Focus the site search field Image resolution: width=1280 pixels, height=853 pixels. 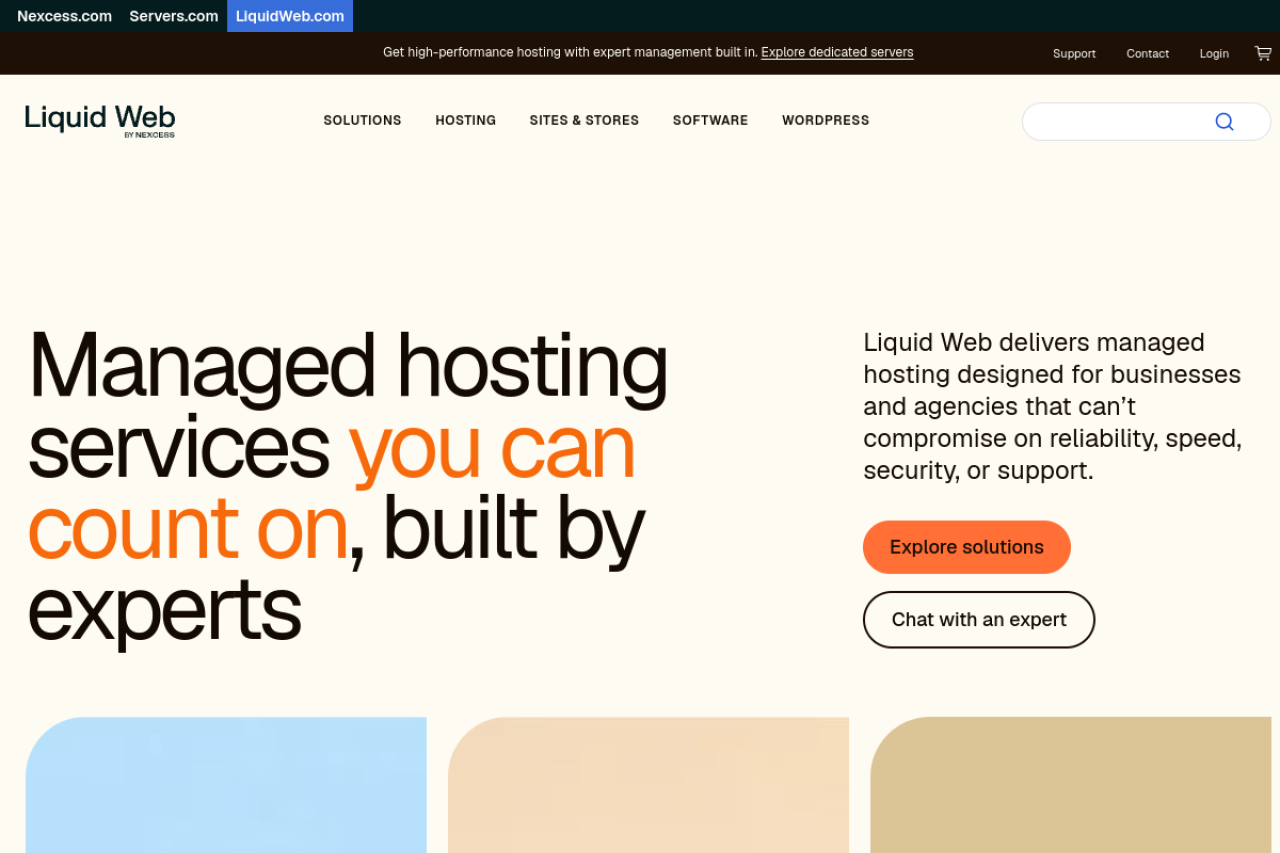coord(1146,122)
